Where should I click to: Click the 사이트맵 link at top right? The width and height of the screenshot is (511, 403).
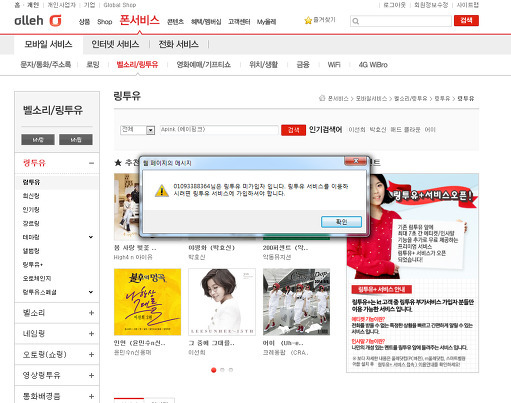click(468, 5)
